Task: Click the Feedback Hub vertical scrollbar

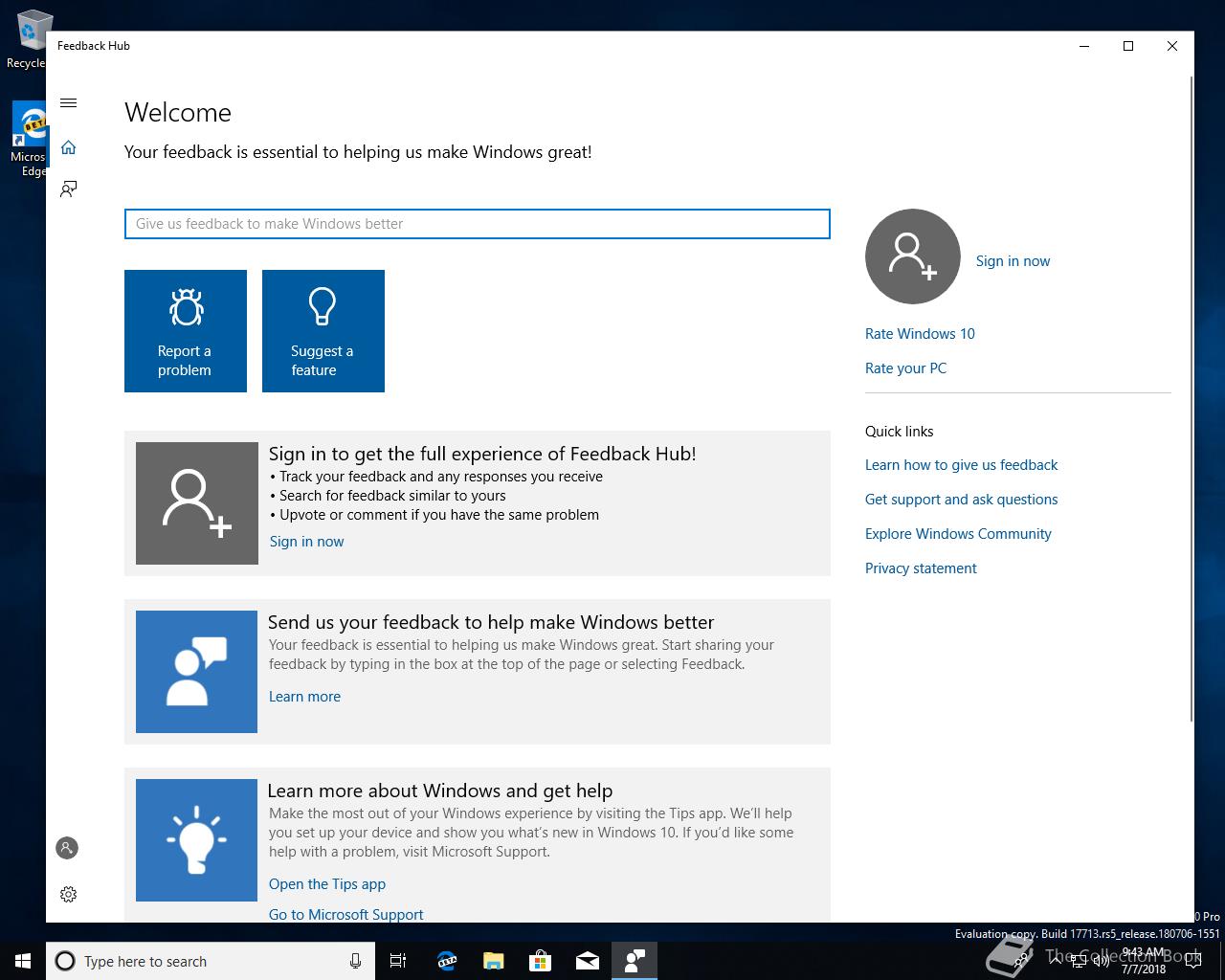Action: click(1191, 397)
